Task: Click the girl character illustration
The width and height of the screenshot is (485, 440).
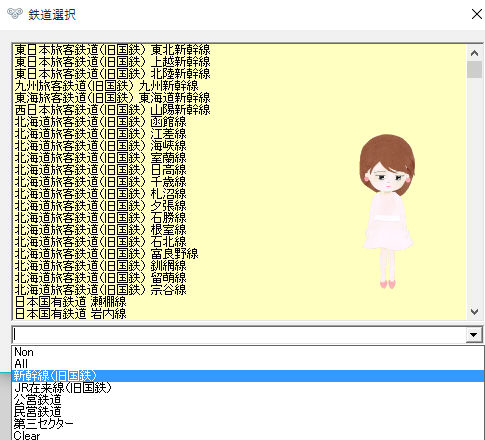Action: pyautogui.click(x=387, y=211)
